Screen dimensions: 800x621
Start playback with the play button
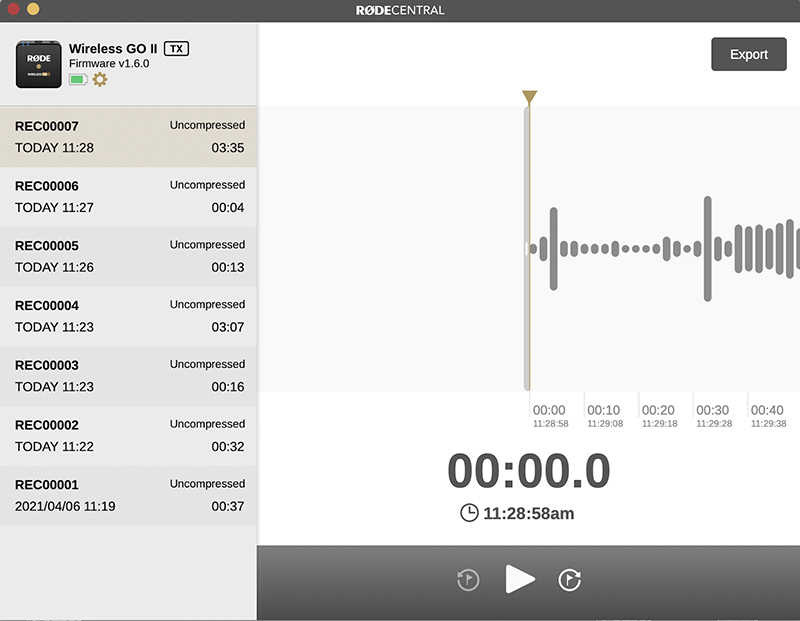[519, 579]
